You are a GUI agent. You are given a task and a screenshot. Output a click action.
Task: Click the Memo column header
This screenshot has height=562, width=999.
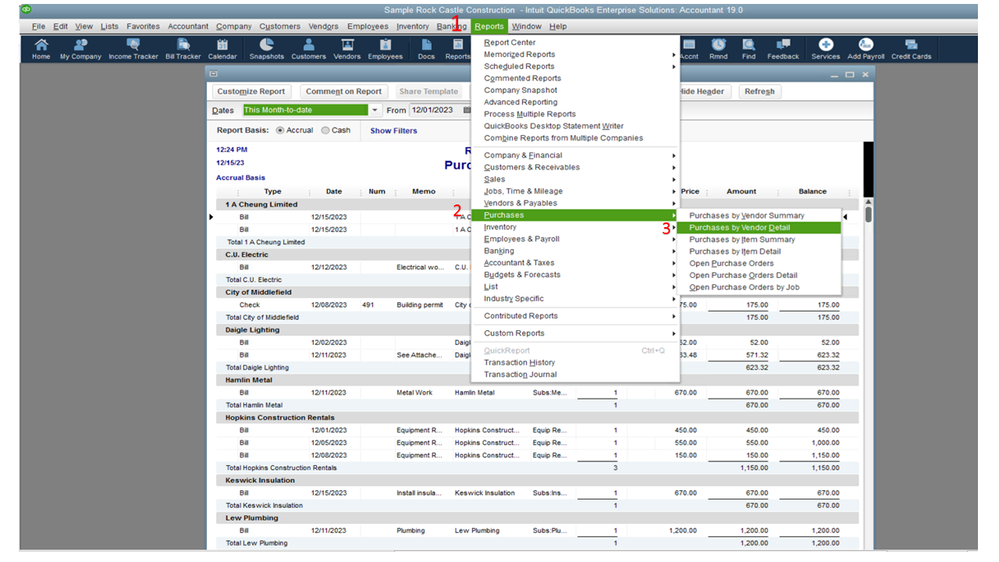[x=424, y=191]
